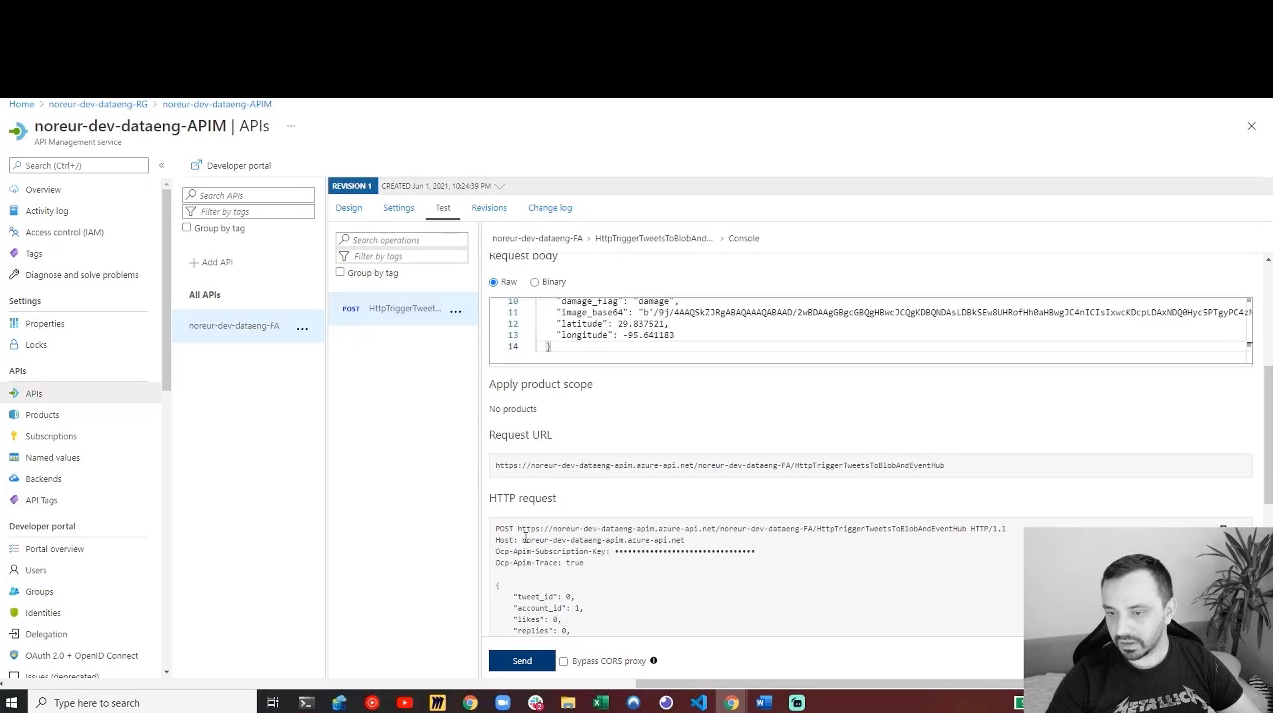Click the Filter by tags field for APIs
The height and width of the screenshot is (713, 1273).
point(249,211)
